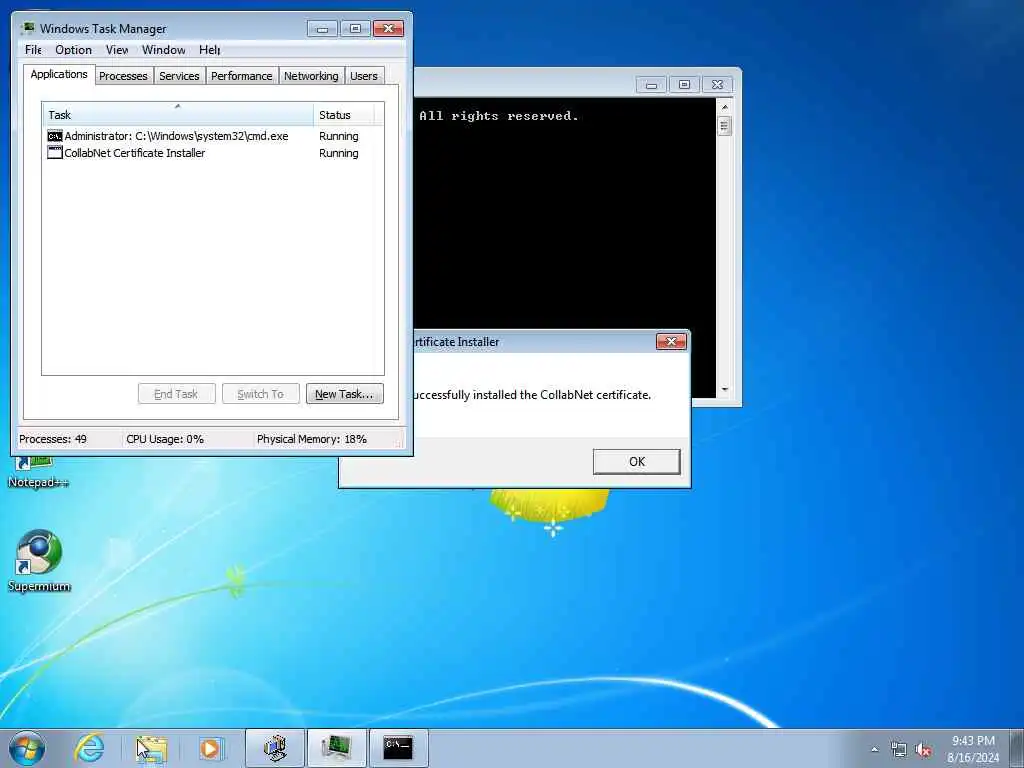Minimize the Task Manager window

pos(323,29)
